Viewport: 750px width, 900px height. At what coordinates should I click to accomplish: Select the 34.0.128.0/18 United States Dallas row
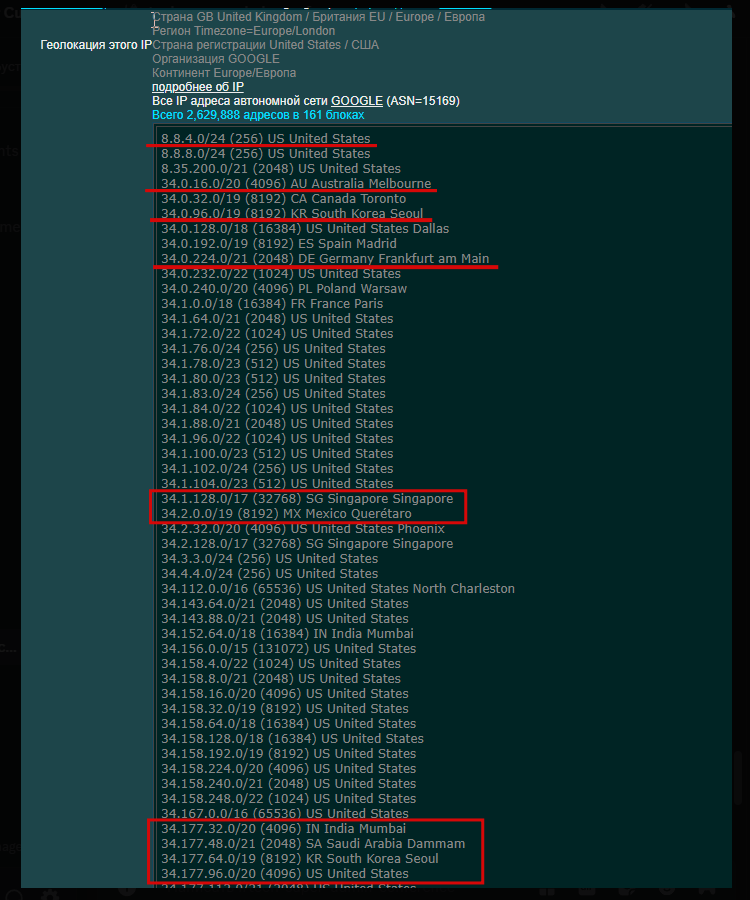point(305,228)
